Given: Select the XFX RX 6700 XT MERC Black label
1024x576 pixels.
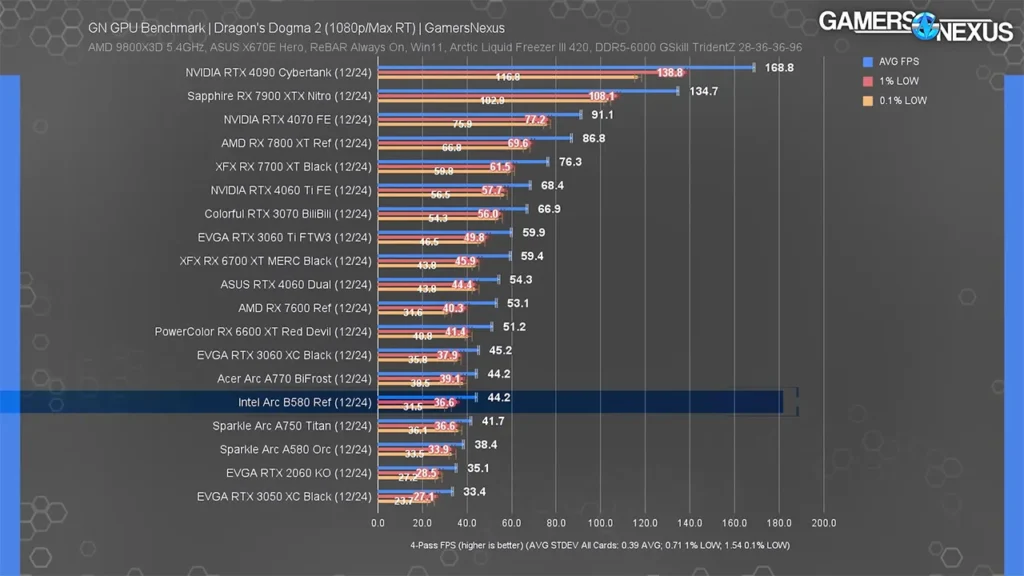Looking at the screenshot, I should (x=276, y=261).
